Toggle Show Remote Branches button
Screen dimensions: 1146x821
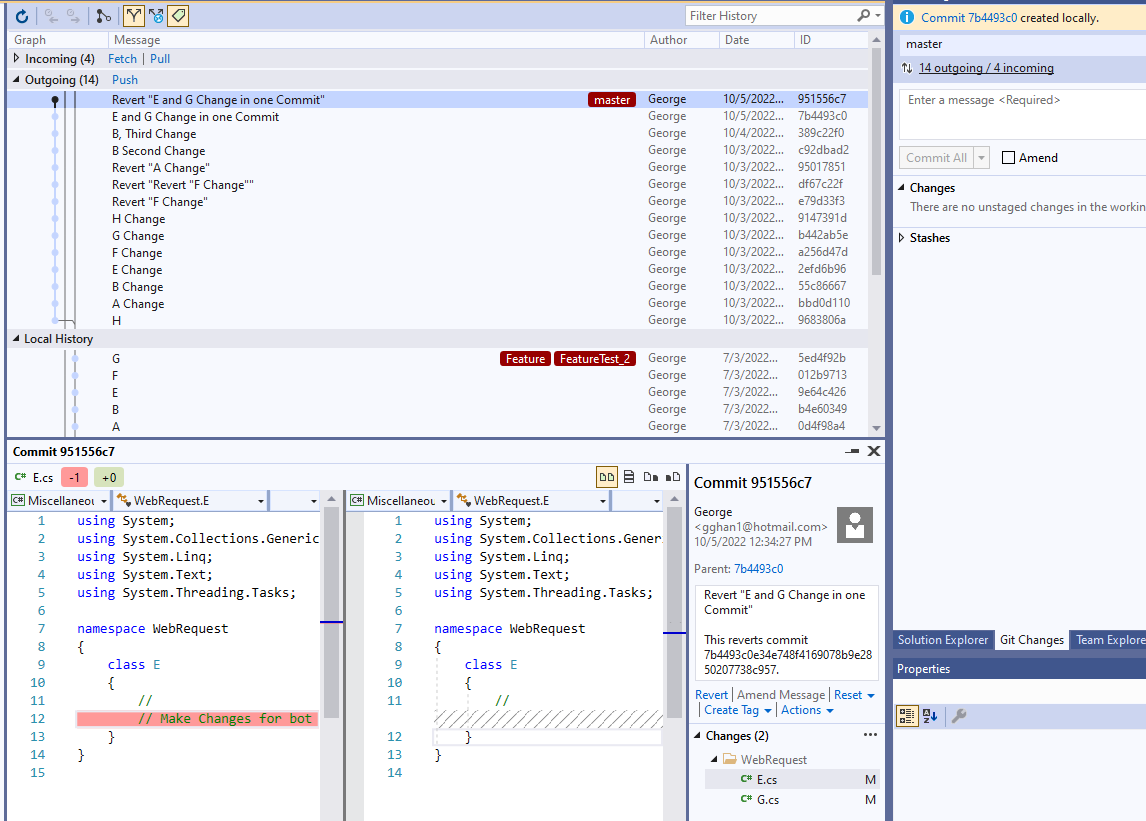click(156, 16)
